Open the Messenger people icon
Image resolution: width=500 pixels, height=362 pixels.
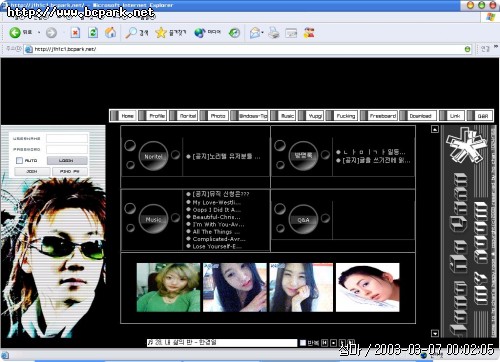(x=309, y=32)
